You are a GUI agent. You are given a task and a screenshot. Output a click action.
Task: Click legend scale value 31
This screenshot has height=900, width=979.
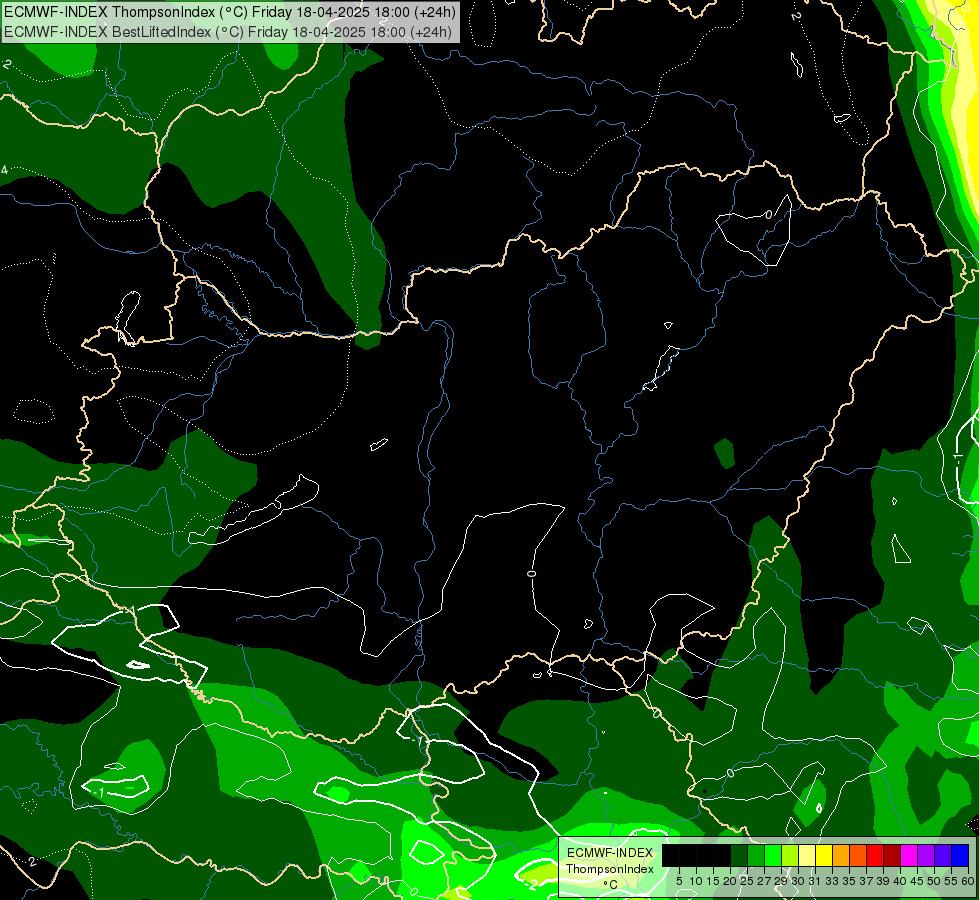(815, 881)
